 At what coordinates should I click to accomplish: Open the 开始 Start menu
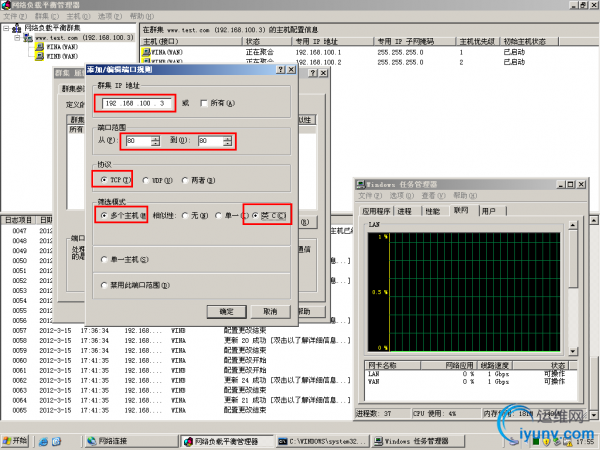coord(15,441)
